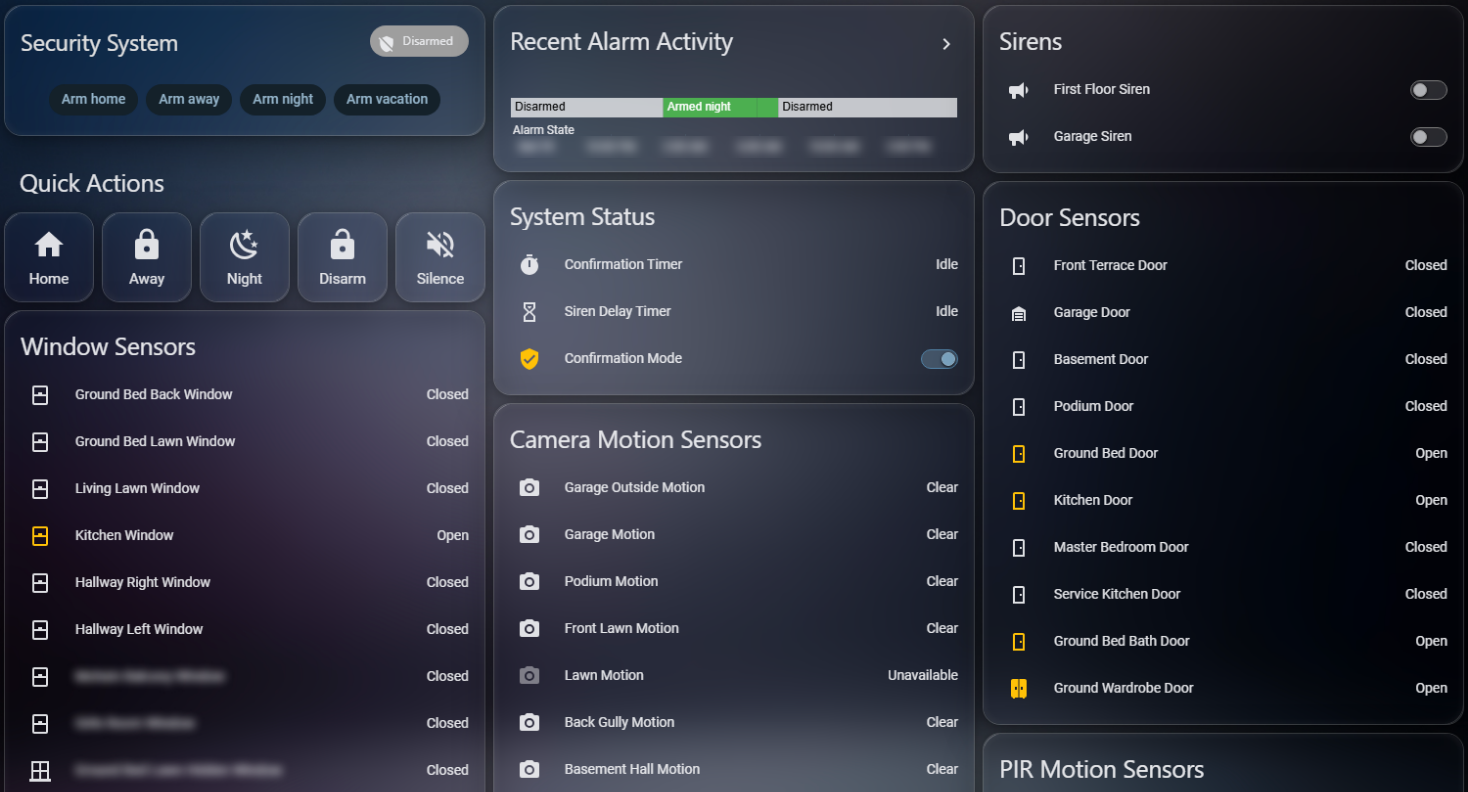Select the Night mode quick action
The width and height of the screenshot is (1468, 792).
point(244,244)
